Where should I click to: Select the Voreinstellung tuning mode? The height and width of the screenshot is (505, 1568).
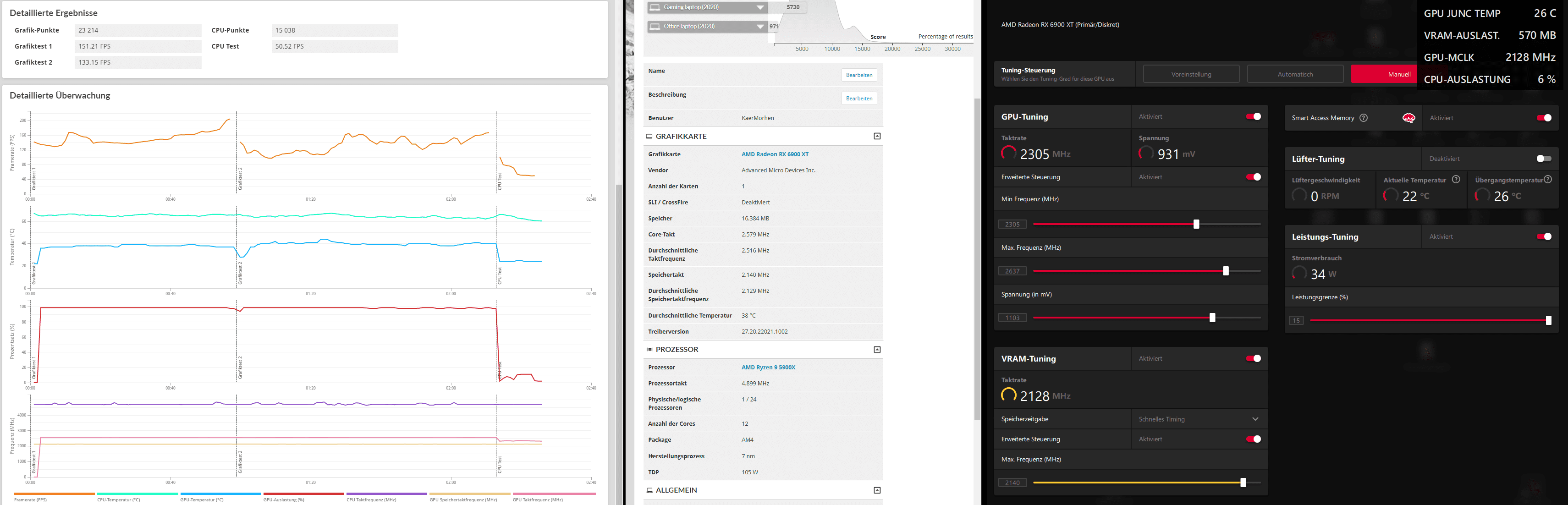tap(1191, 74)
